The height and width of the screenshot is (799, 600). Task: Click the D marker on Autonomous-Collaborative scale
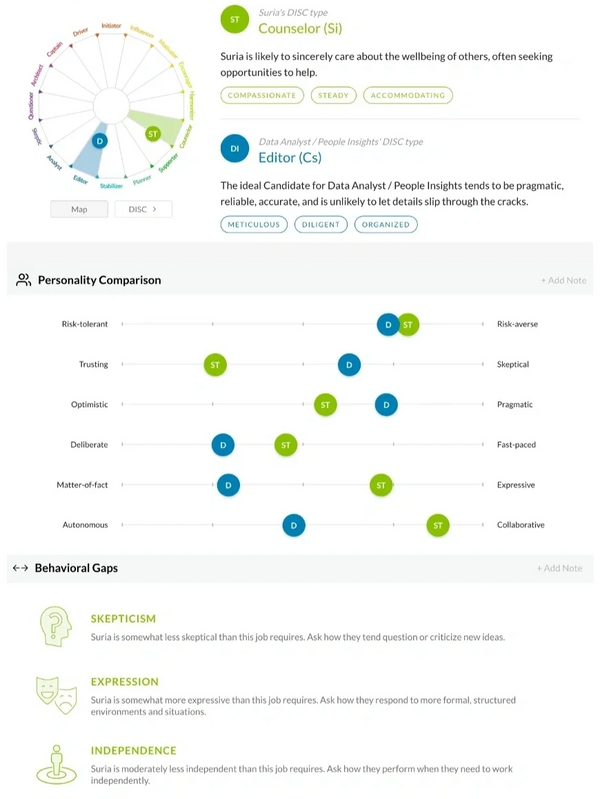[294, 525]
